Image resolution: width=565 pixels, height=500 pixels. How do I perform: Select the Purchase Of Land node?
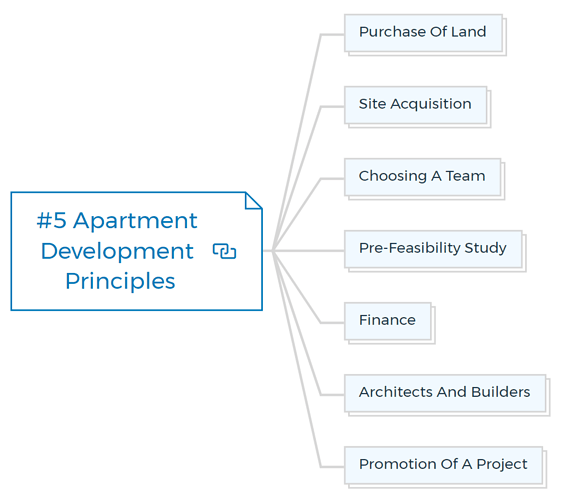[x=423, y=33]
